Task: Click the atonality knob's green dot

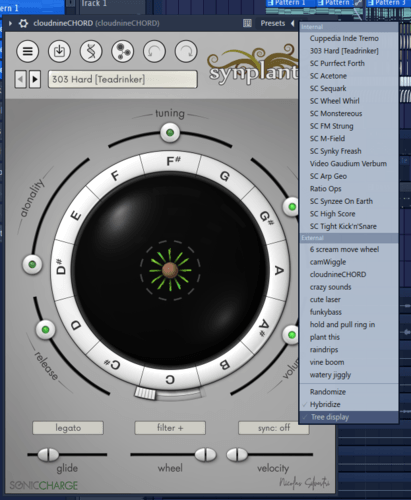Action: pos(32,265)
